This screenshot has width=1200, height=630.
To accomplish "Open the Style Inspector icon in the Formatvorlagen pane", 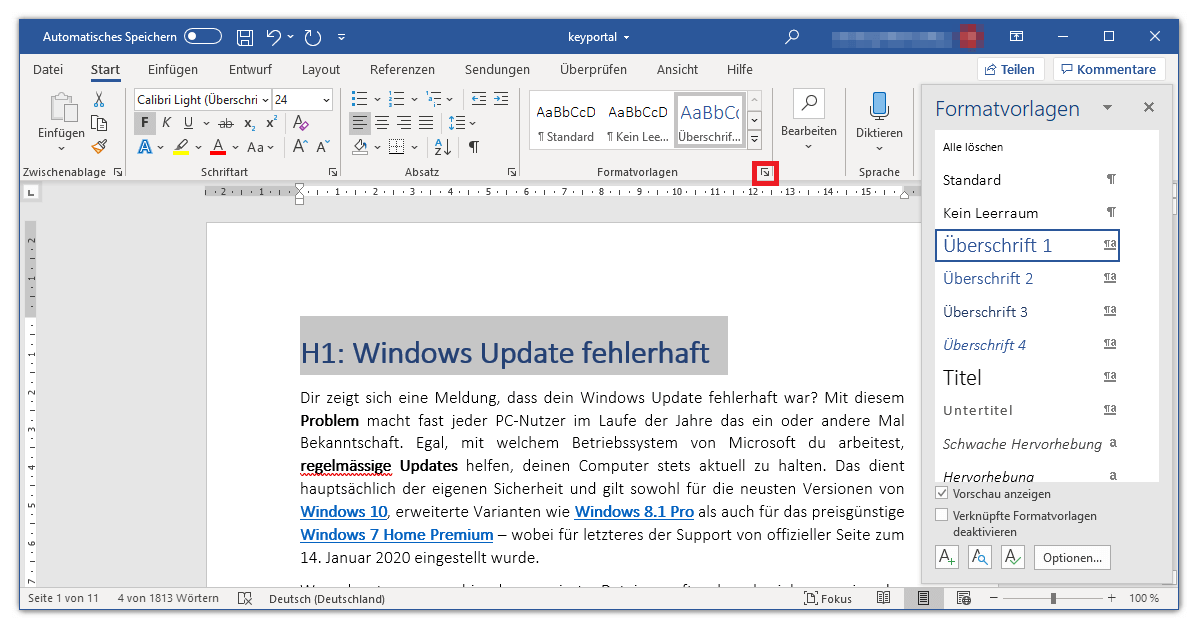I will (979, 557).
